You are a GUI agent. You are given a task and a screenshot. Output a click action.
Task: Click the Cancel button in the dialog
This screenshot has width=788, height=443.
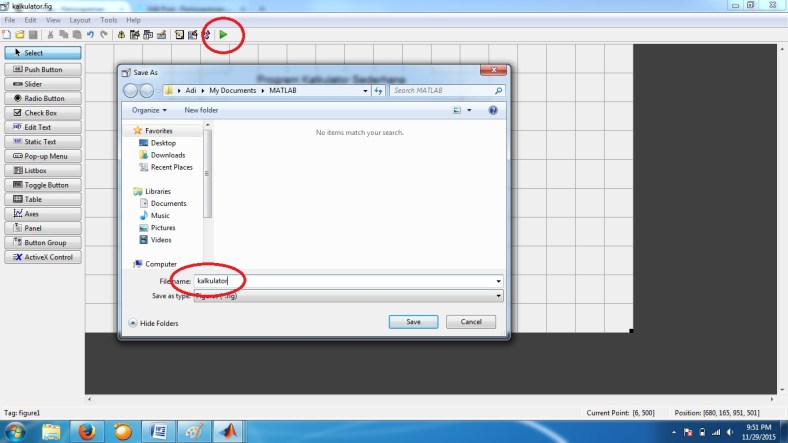coord(470,322)
